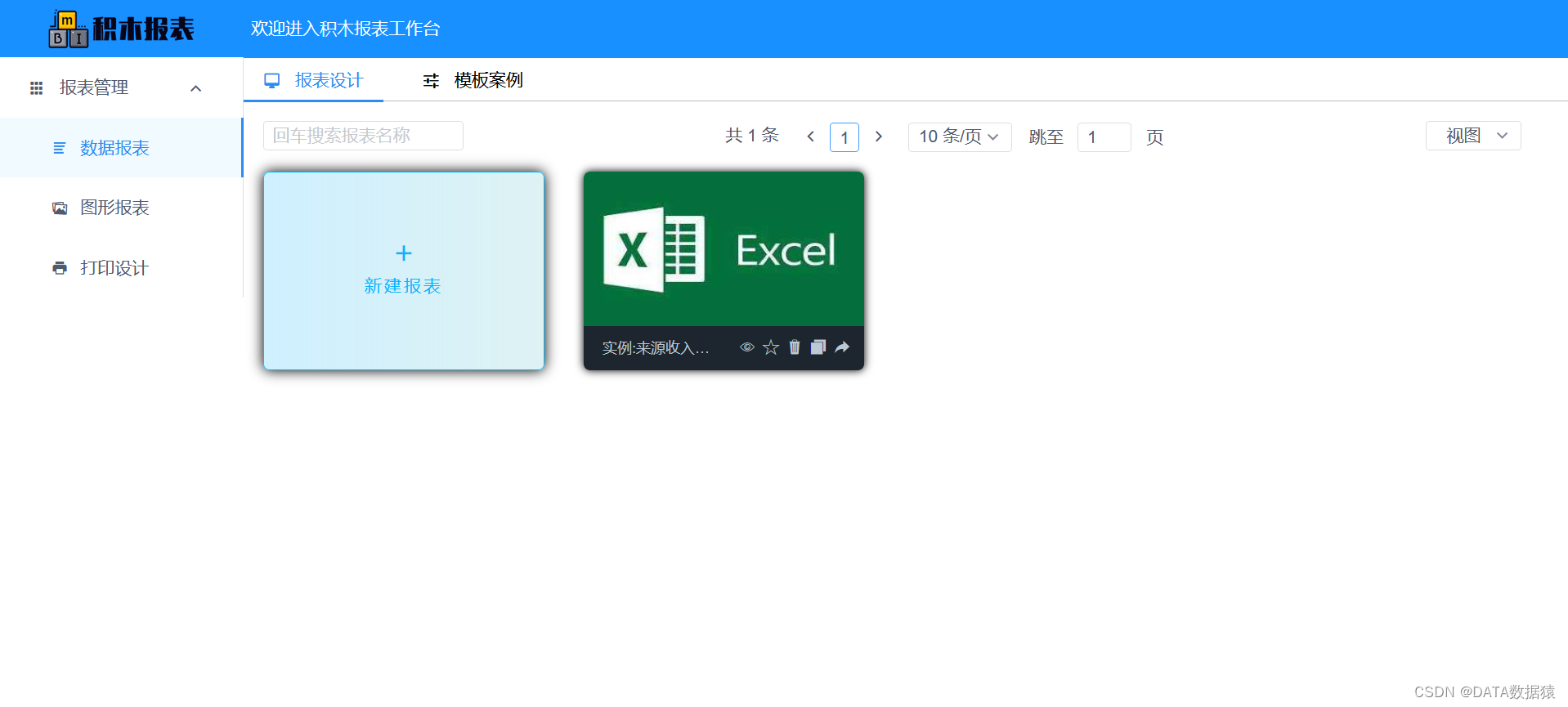The width and height of the screenshot is (1568, 707).
Task: Share the report with arrow icon
Action: [842, 347]
